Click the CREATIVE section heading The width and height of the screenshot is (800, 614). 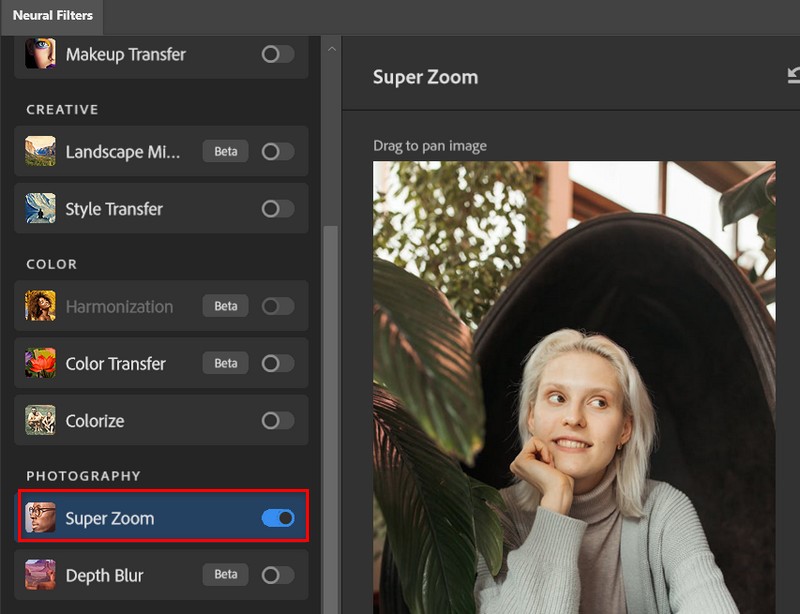point(62,110)
